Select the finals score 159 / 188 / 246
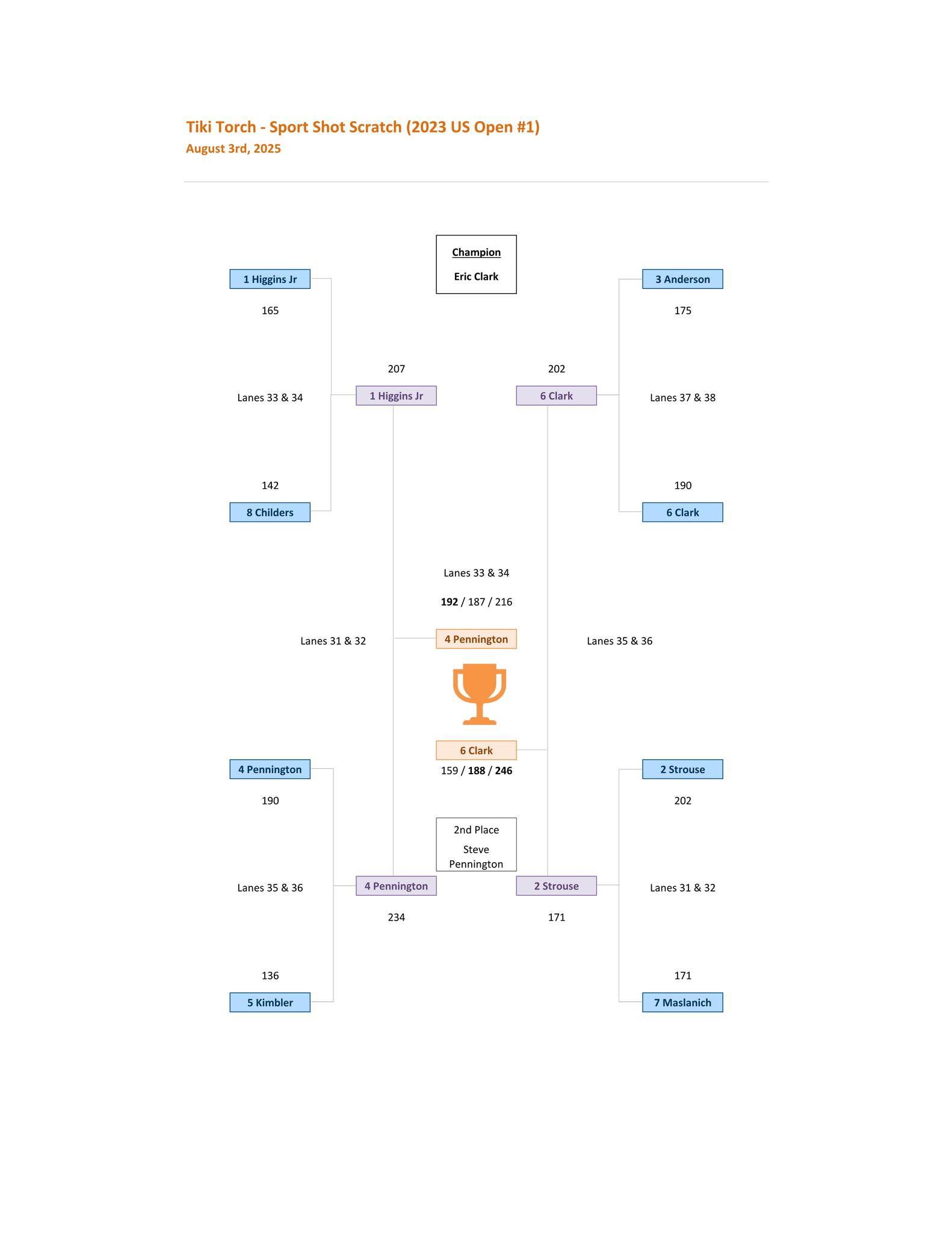Viewport: 952px width, 1233px height. tap(476, 771)
